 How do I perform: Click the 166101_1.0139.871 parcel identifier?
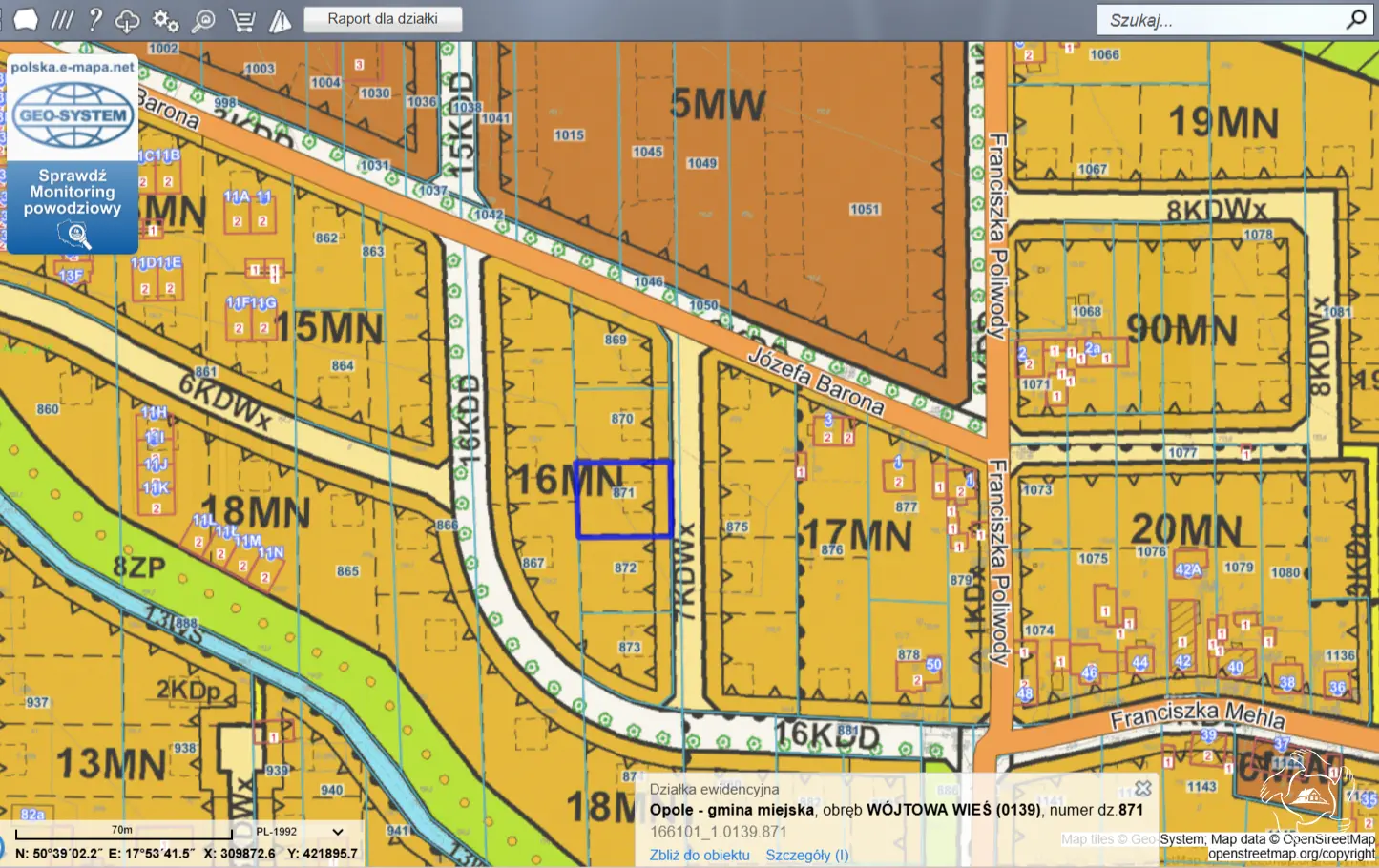(x=719, y=832)
